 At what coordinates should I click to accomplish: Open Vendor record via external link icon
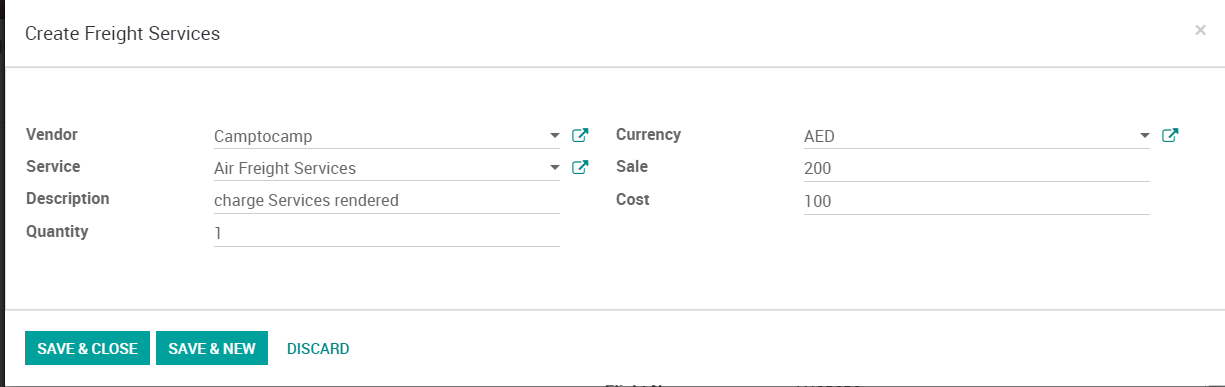pos(580,135)
